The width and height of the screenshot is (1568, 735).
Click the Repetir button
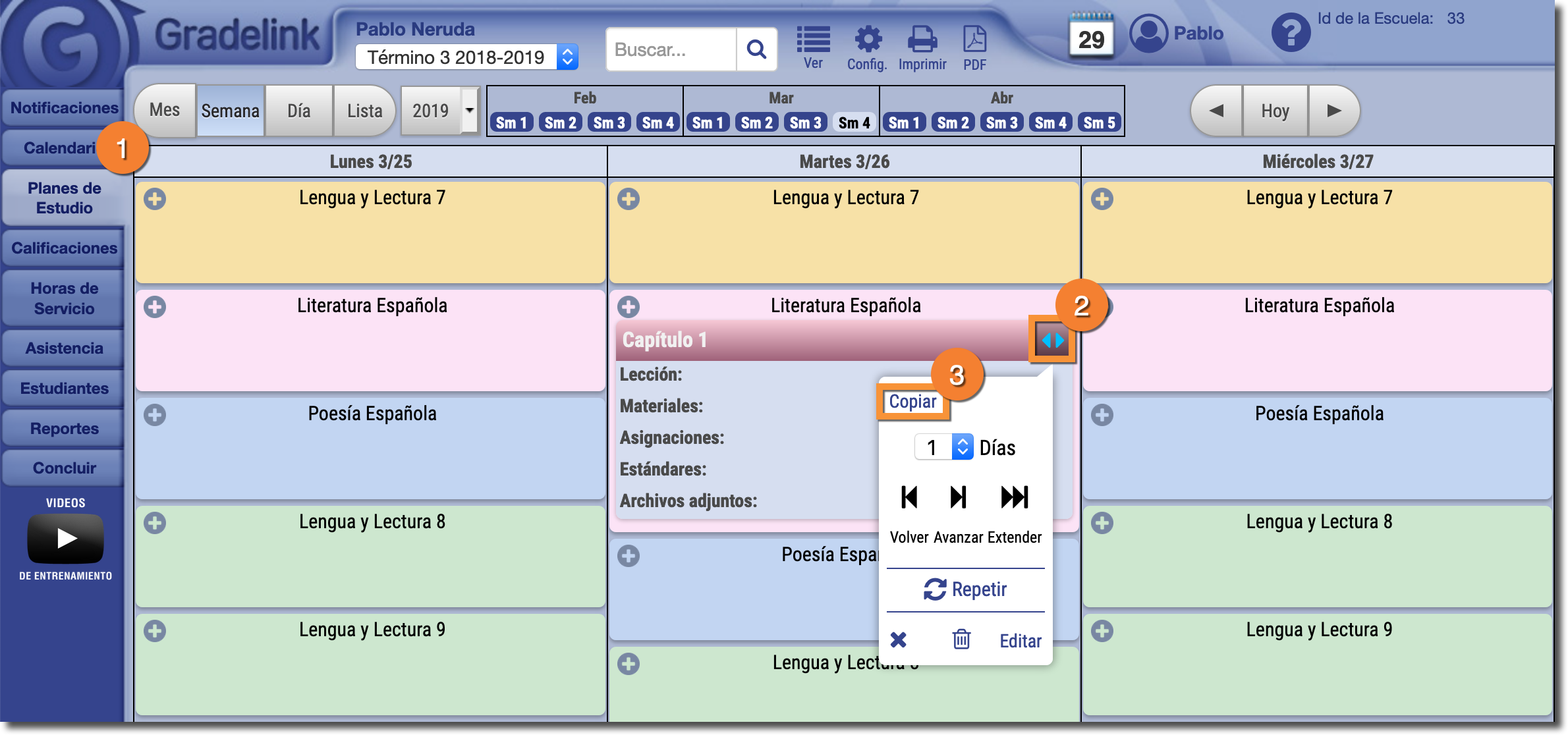point(966,589)
